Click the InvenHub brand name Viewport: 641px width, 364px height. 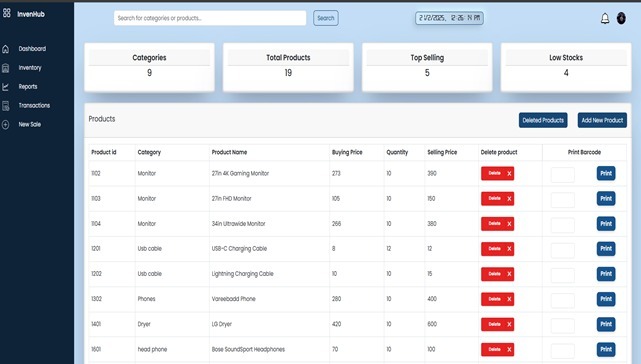click(31, 14)
